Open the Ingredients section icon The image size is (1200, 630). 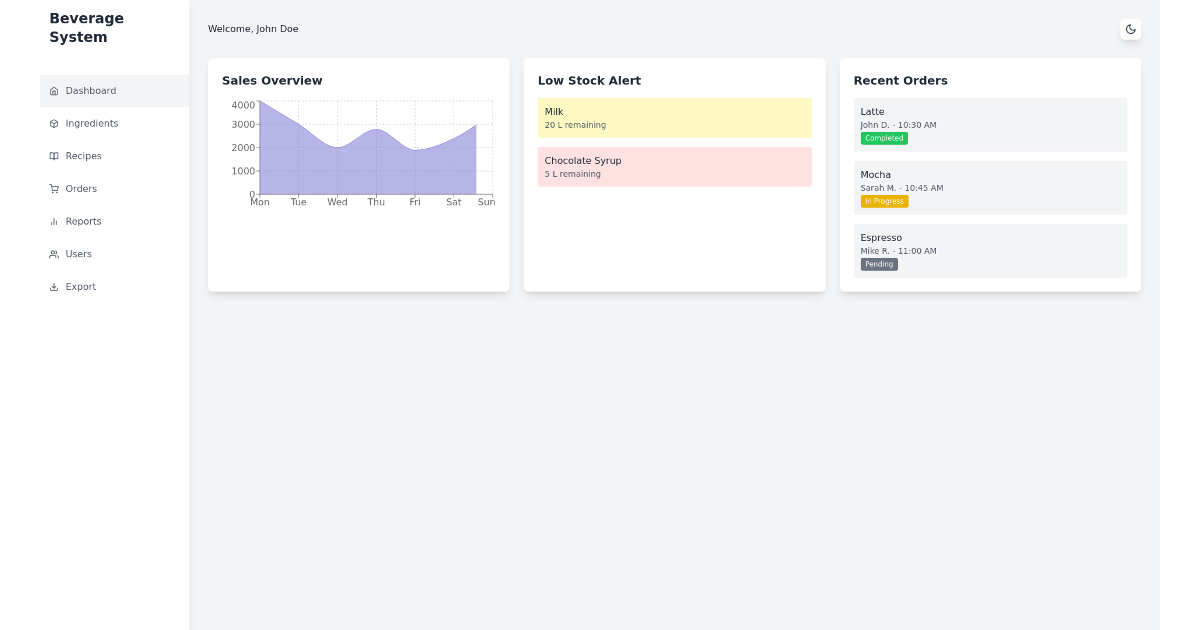53,124
